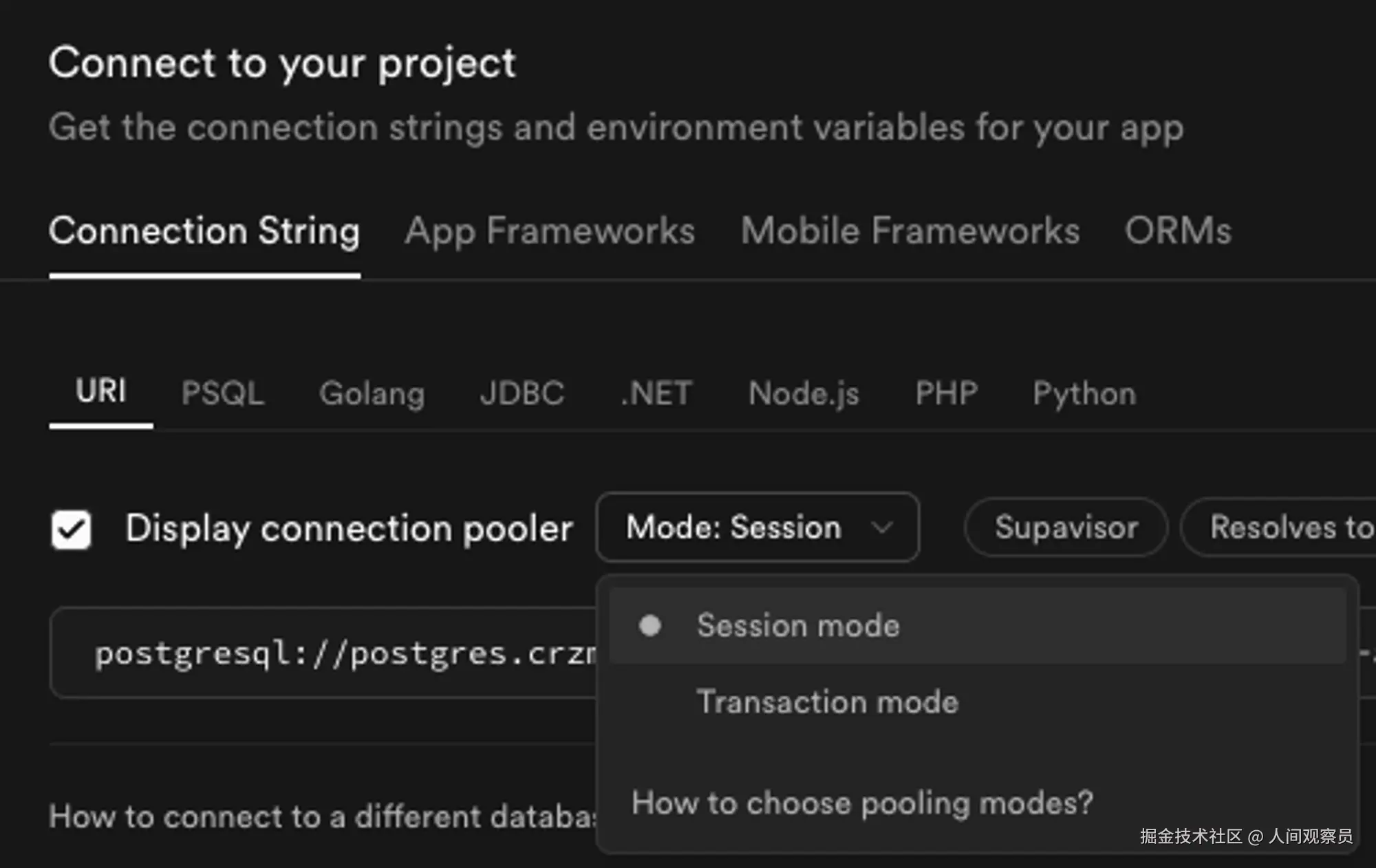The image size is (1376, 868).
Task: Switch to PHP connection string
Action: pyautogui.click(x=946, y=393)
